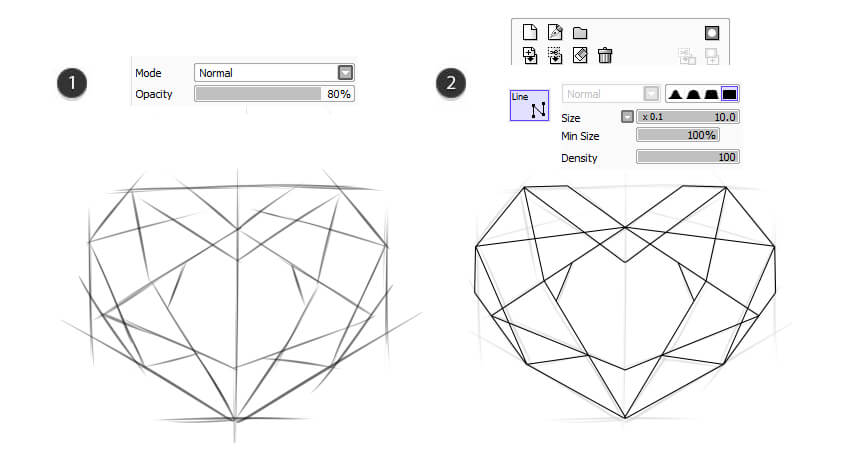Create a new layer set folder
The width and height of the screenshot is (850, 454).
tap(580, 33)
